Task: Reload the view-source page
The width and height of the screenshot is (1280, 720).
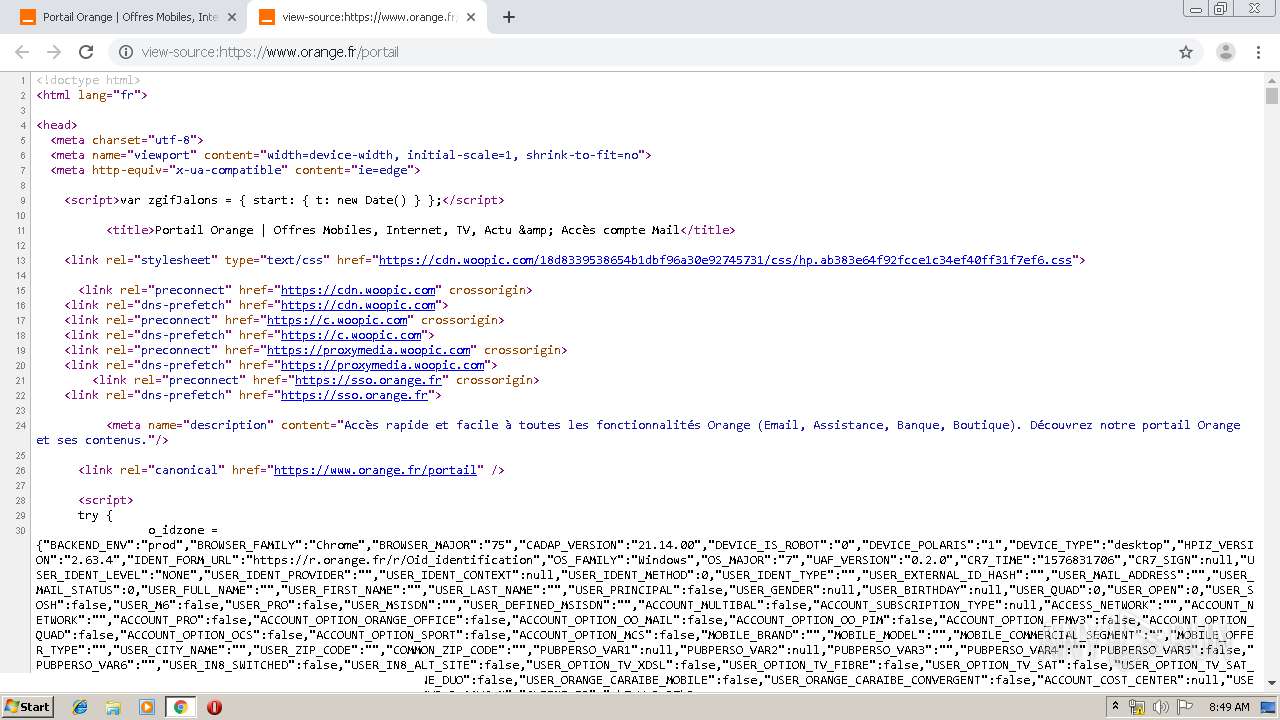Action: (86, 52)
